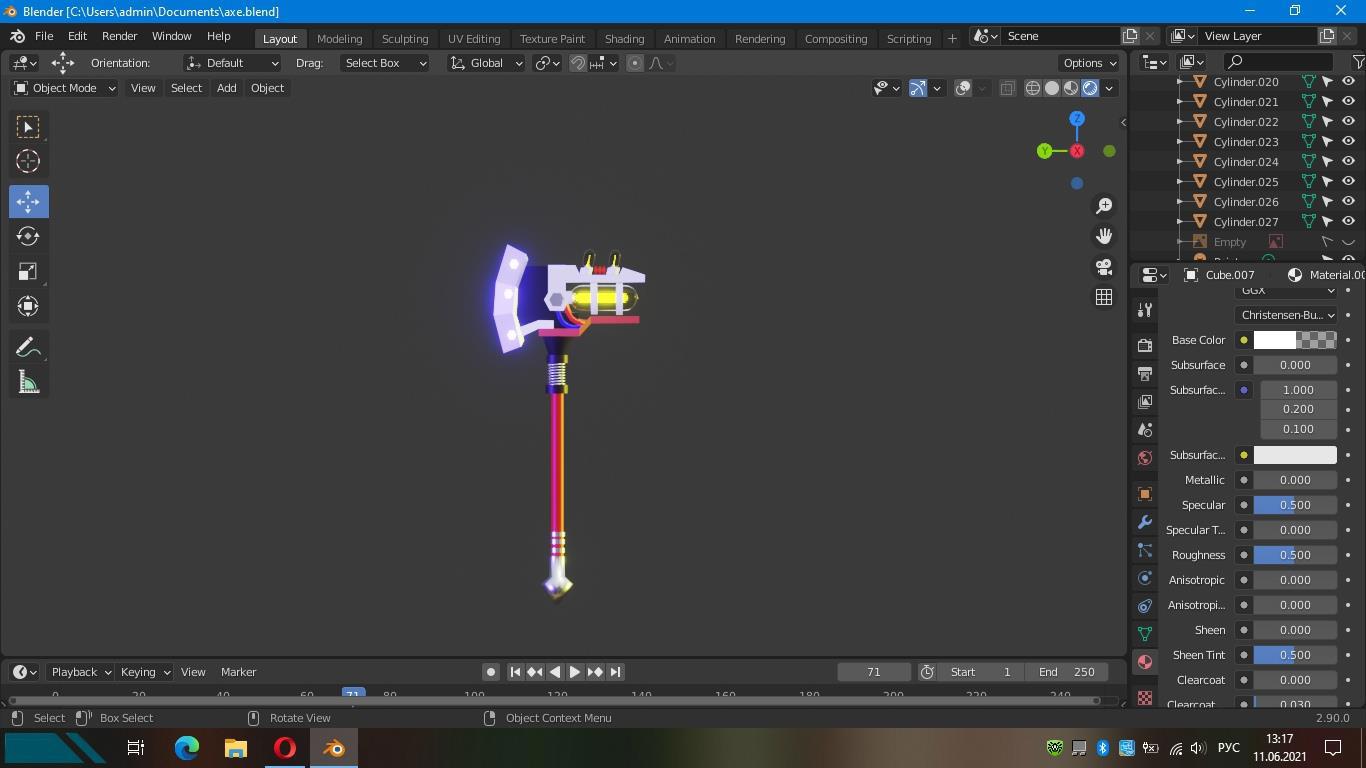Toggle auto keying record button
The height and width of the screenshot is (768, 1366).
pos(490,672)
